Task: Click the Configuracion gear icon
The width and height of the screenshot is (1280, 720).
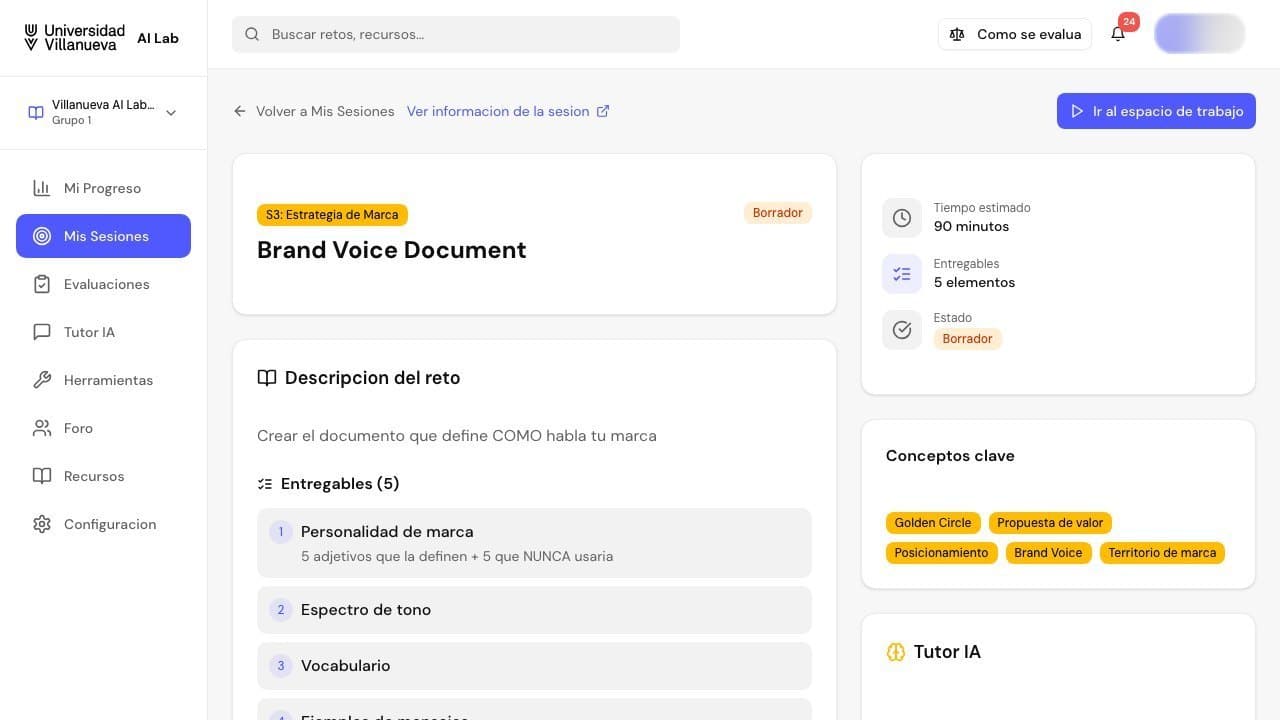Action: tap(42, 524)
